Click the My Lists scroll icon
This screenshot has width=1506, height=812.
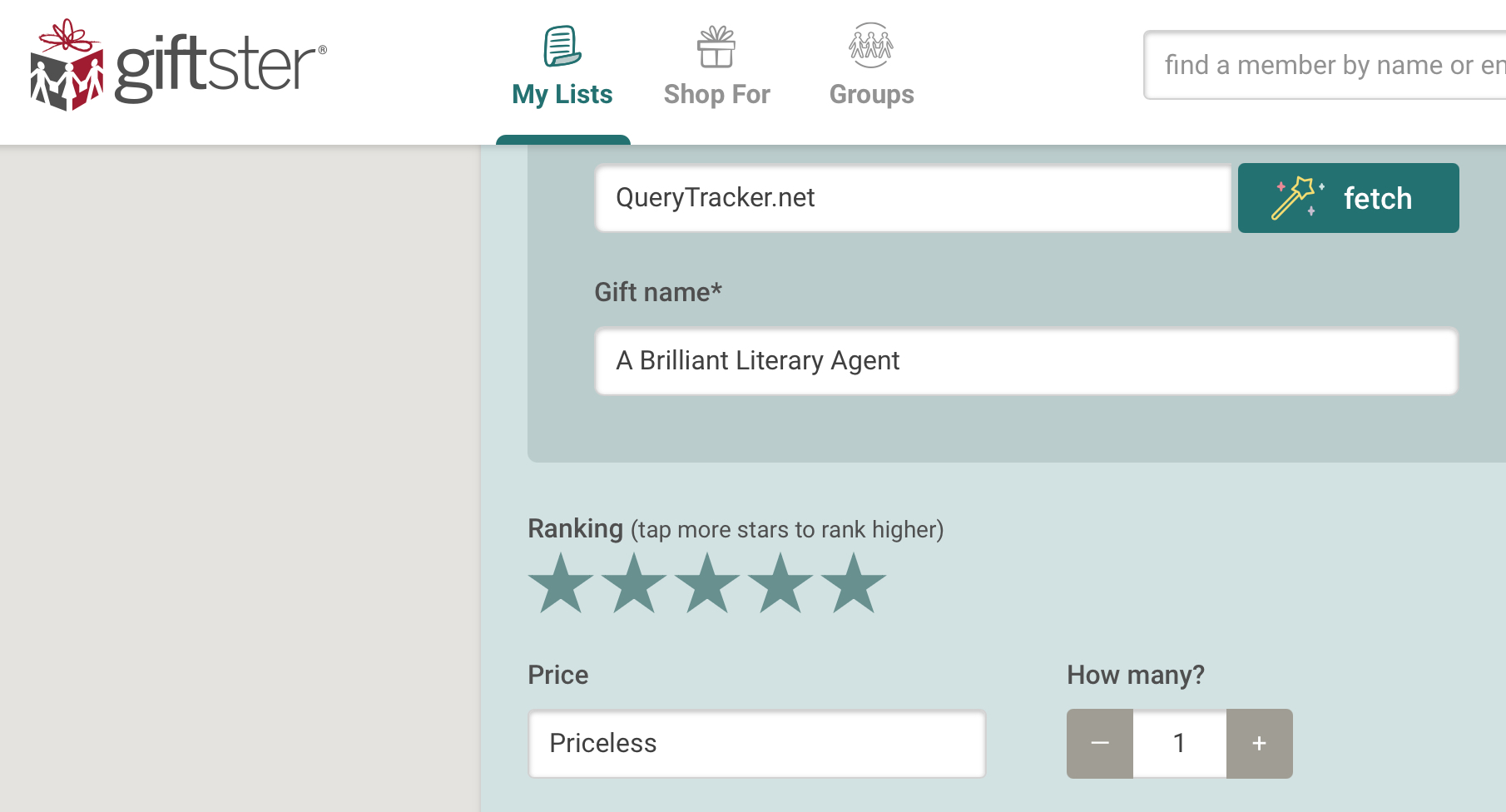pyautogui.click(x=562, y=46)
